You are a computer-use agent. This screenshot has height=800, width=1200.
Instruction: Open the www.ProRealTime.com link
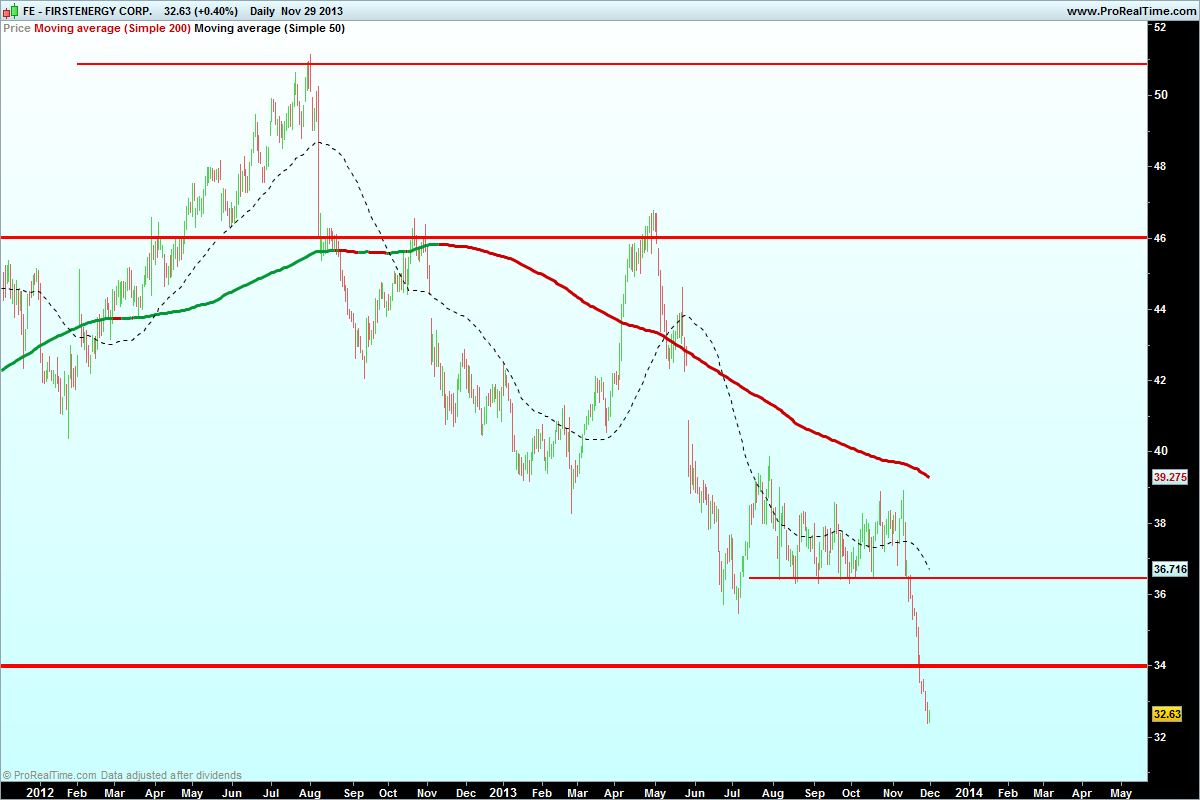click(x=1130, y=12)
